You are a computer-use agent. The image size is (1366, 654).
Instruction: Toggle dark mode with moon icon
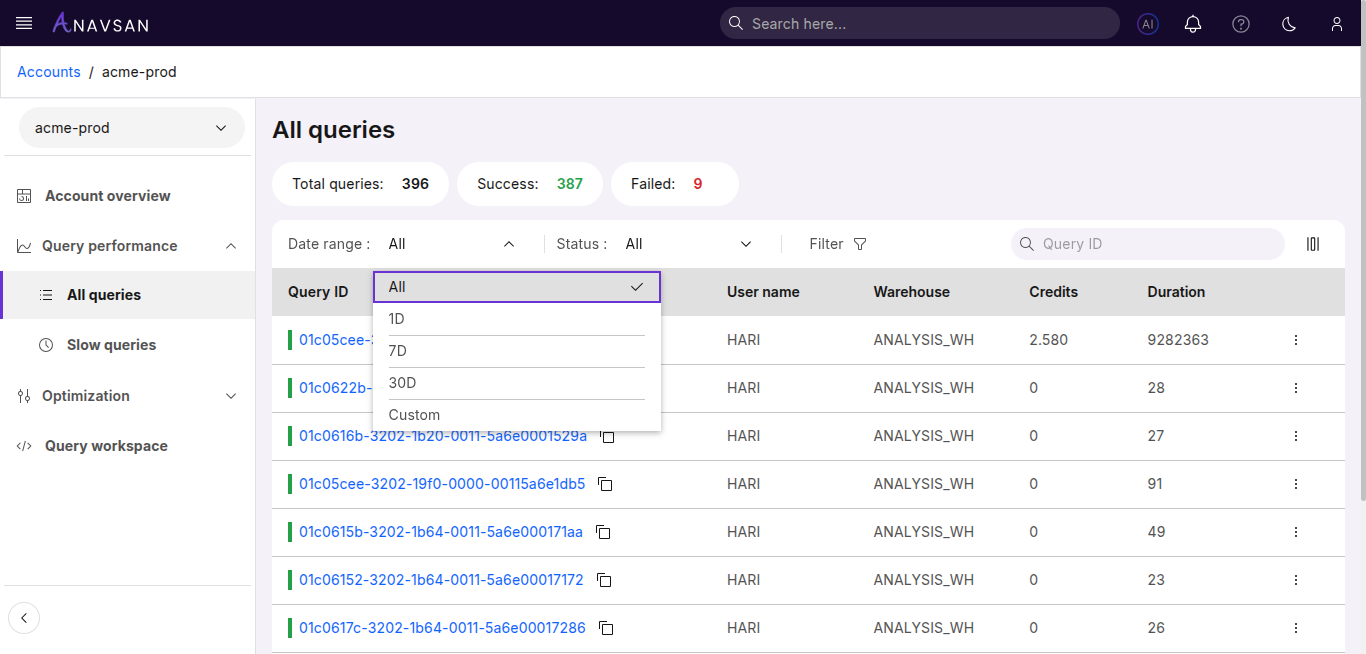[x=1289, y=24]
